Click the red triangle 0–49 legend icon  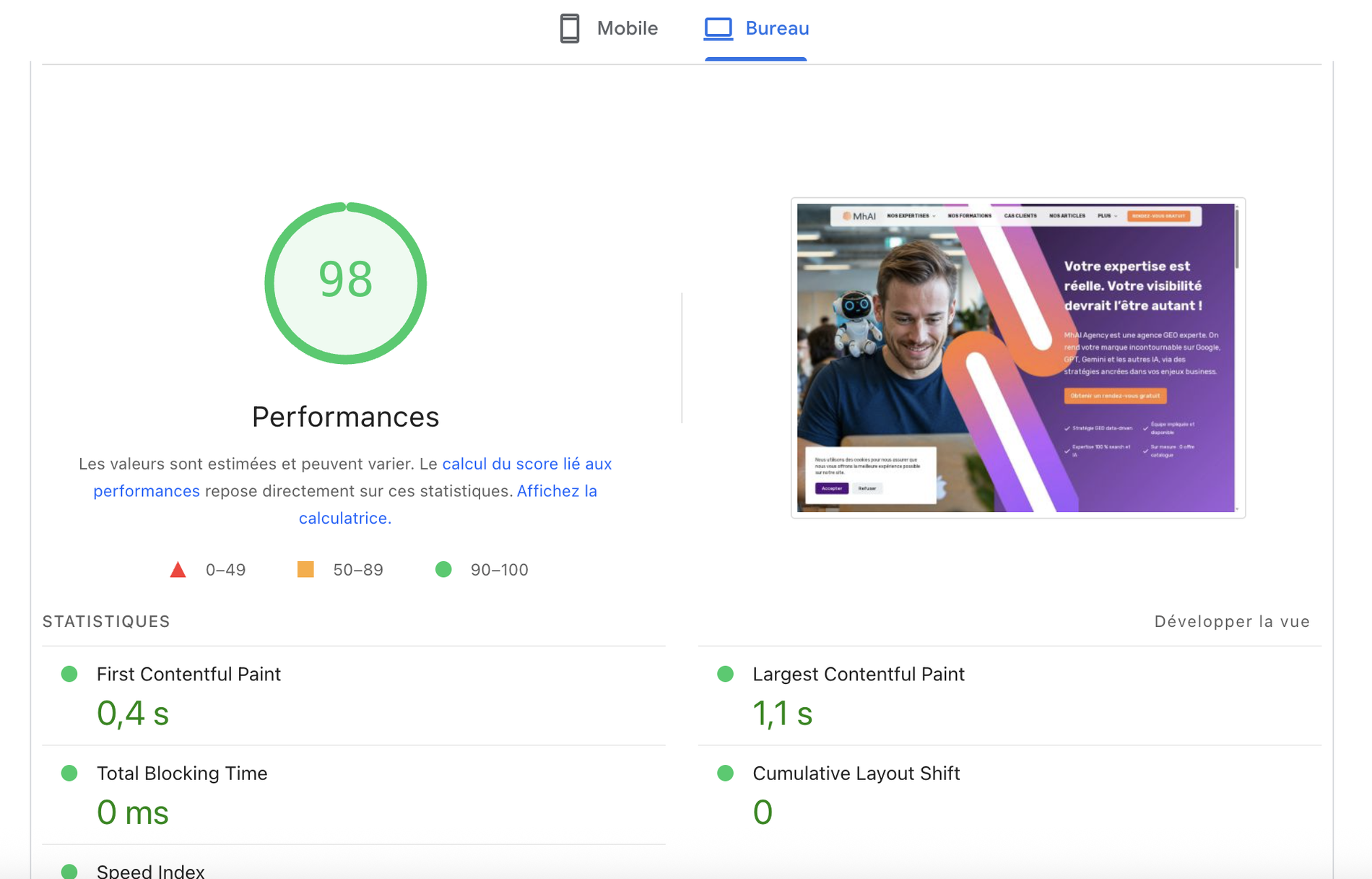178,570
